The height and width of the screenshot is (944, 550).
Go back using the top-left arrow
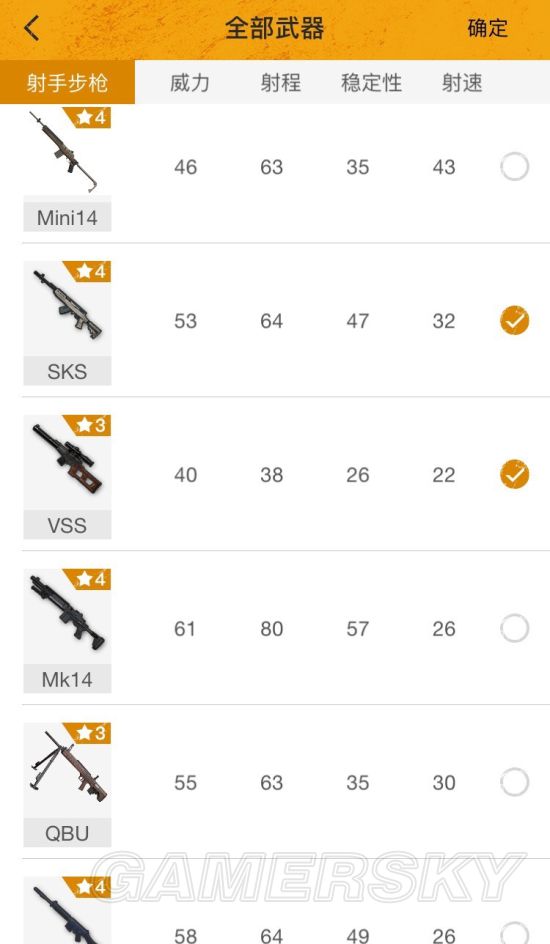click(x=32, y=28)
